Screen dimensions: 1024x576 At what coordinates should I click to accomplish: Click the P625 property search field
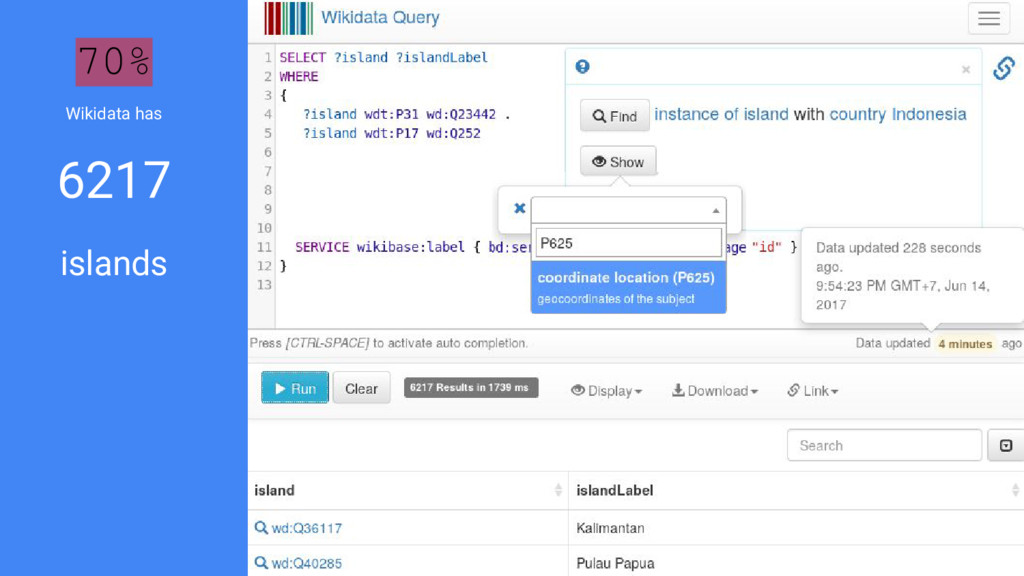click(x=628, y=243)
